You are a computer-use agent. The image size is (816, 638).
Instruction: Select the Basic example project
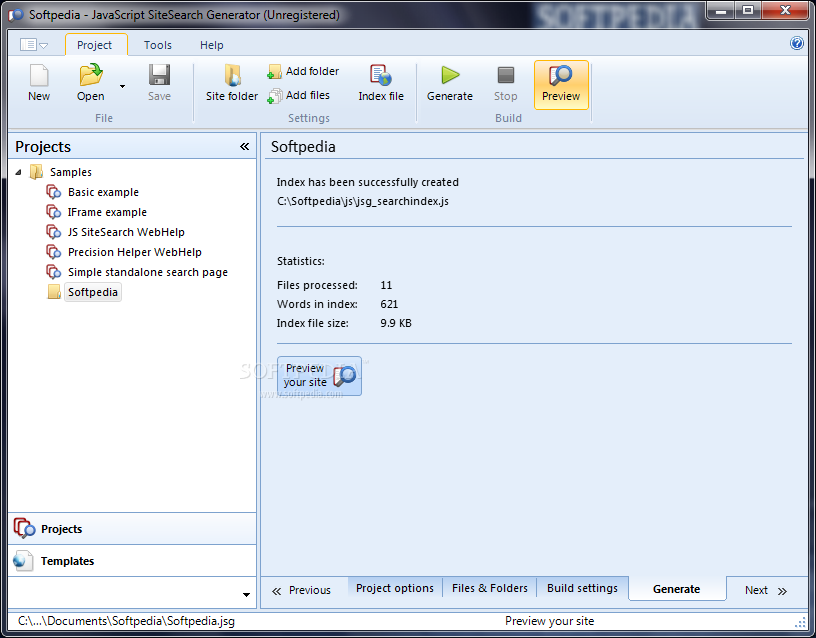[x=103, y=192]
